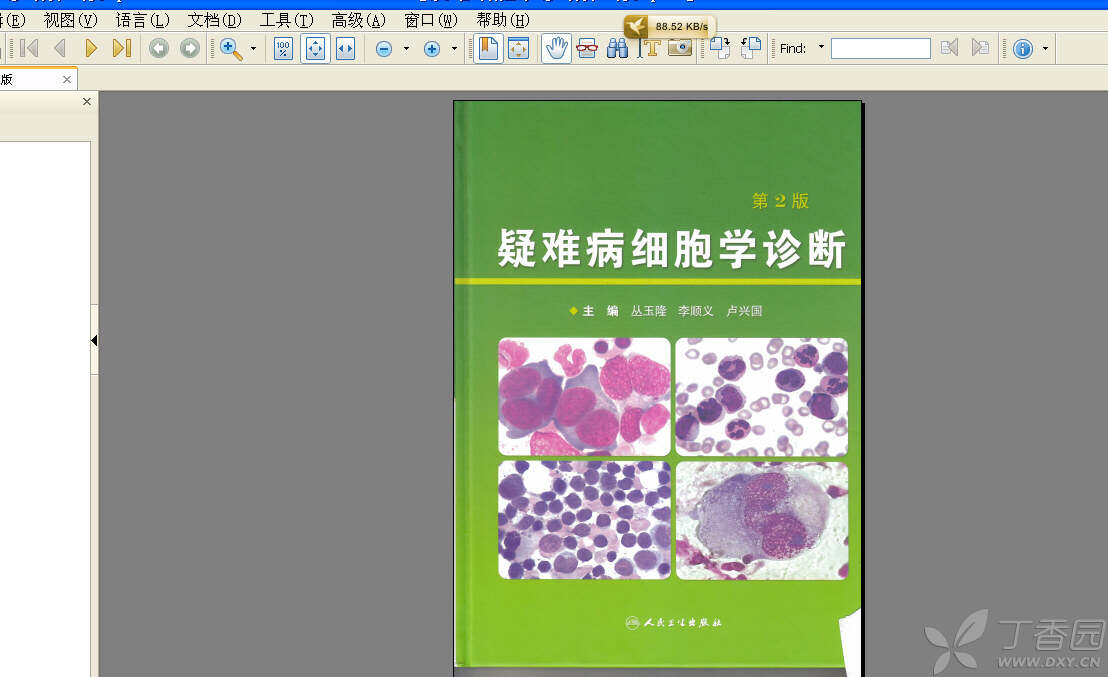This screenshot has width=1108, height=677.
Task: Toggle fit page view
Action: (315, 48)
